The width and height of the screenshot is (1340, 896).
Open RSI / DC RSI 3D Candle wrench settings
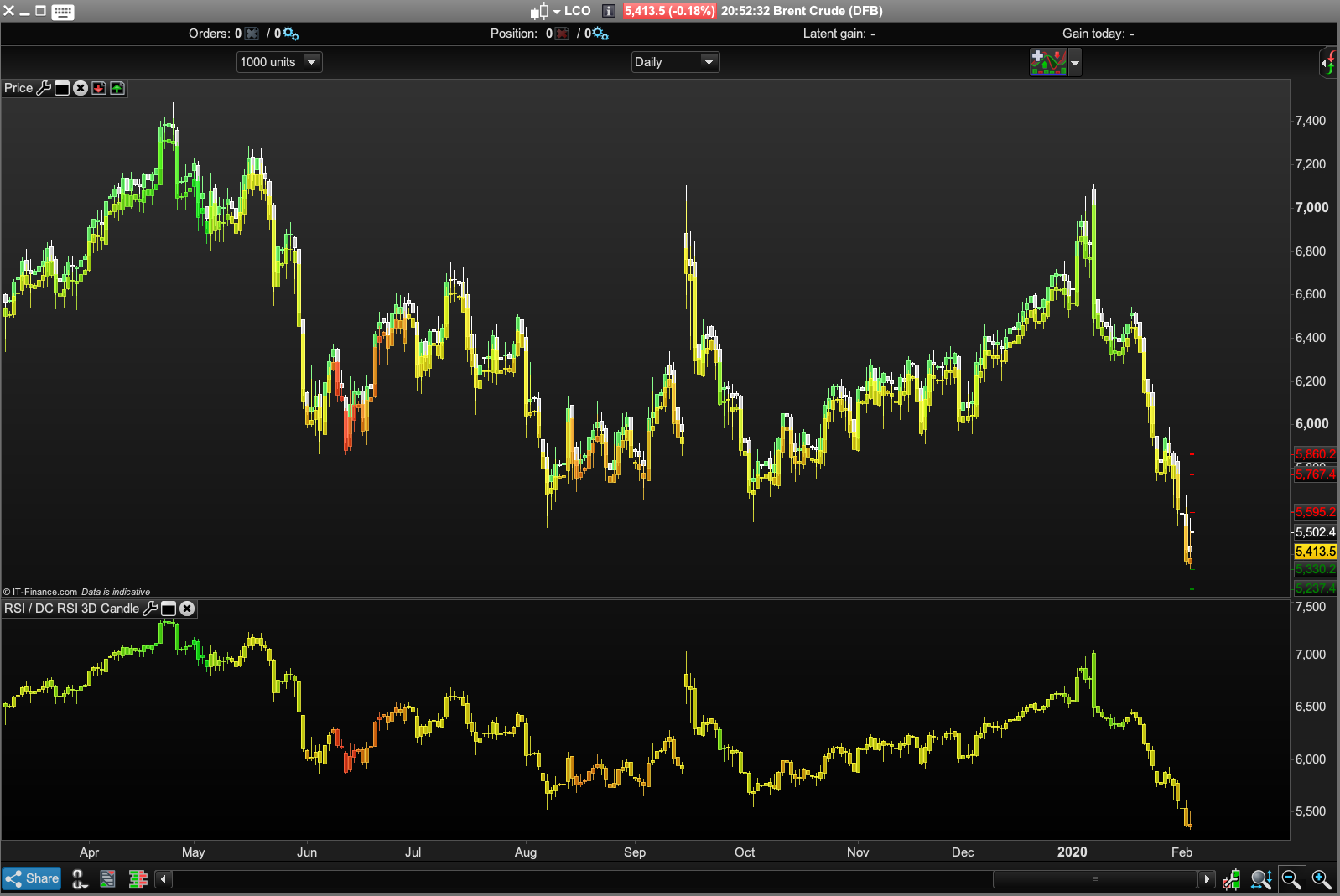pyautogui.click(x=150, y=609)
